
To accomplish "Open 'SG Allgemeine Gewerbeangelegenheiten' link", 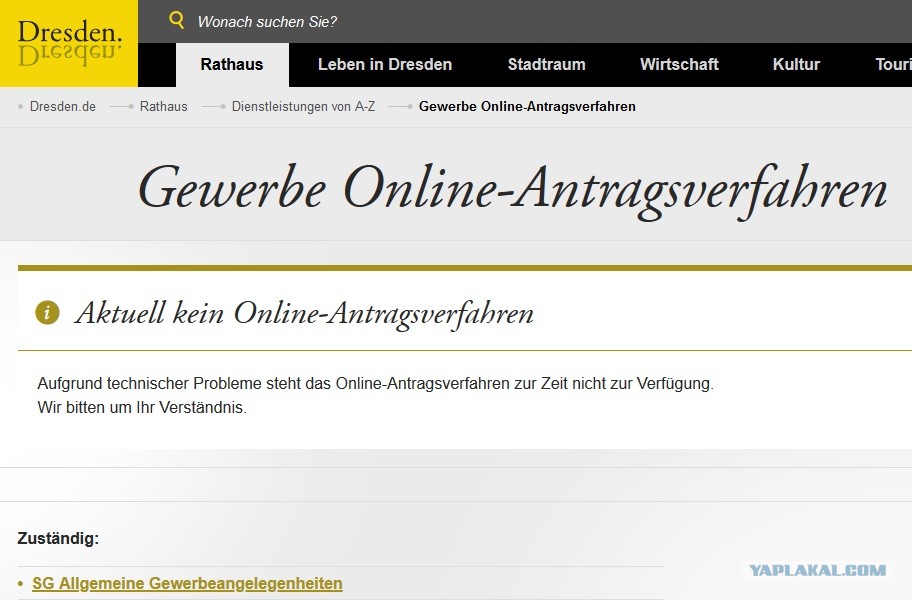I will [x=187, y=583].
